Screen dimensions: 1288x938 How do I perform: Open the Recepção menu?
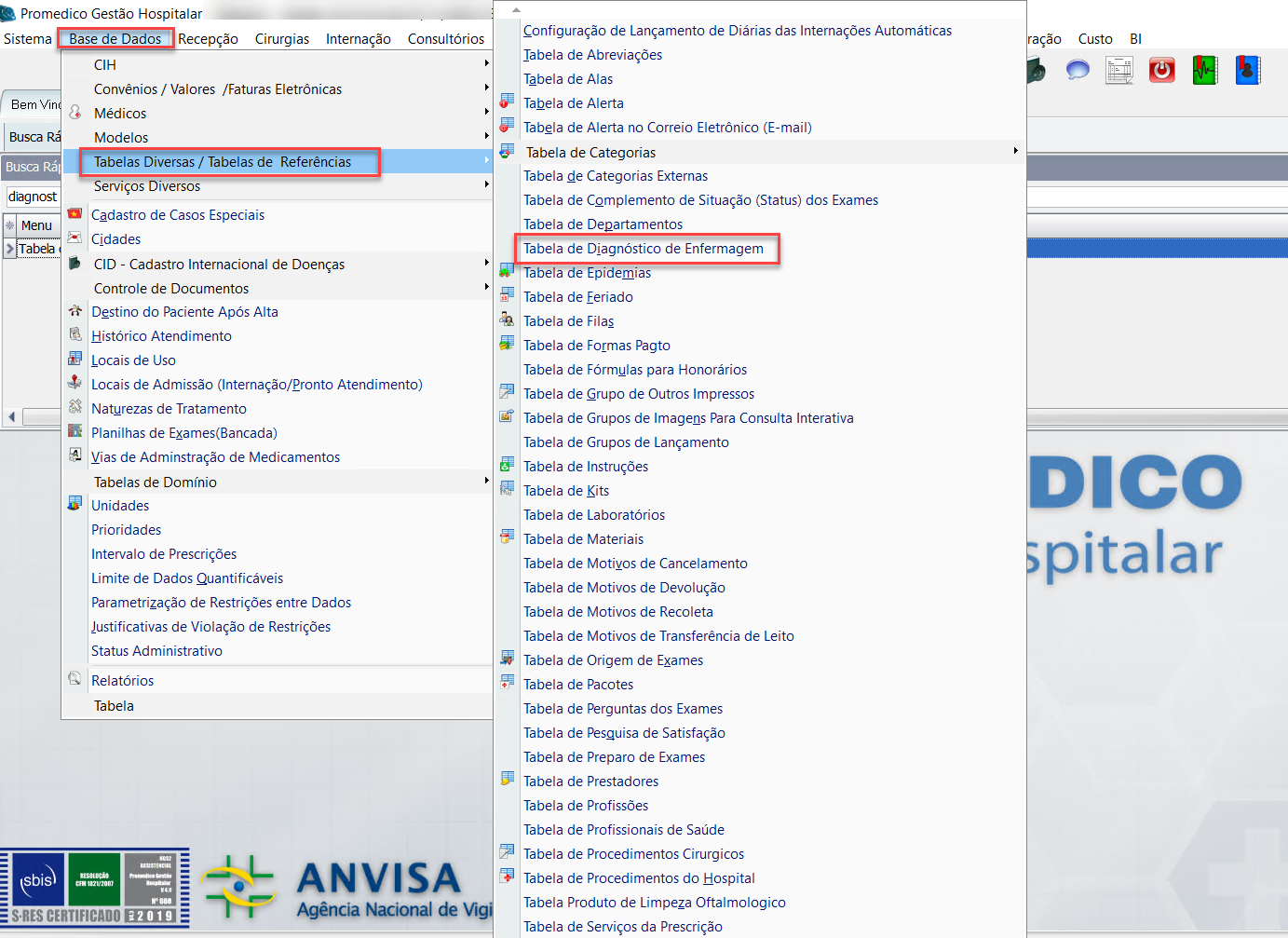(208, 39)
